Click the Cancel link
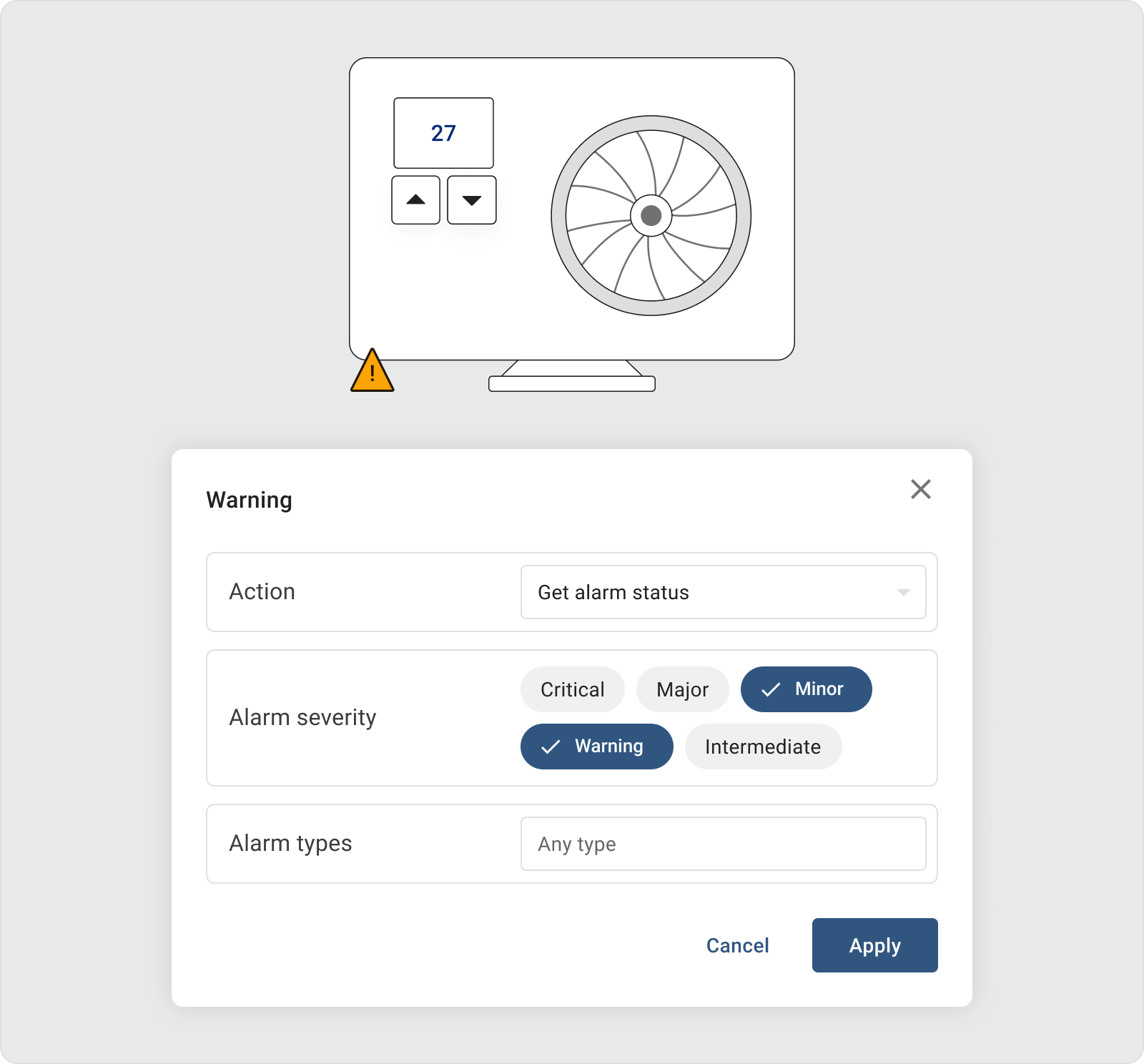This screenshot has width=1144, height=1064. click(737, 945)
